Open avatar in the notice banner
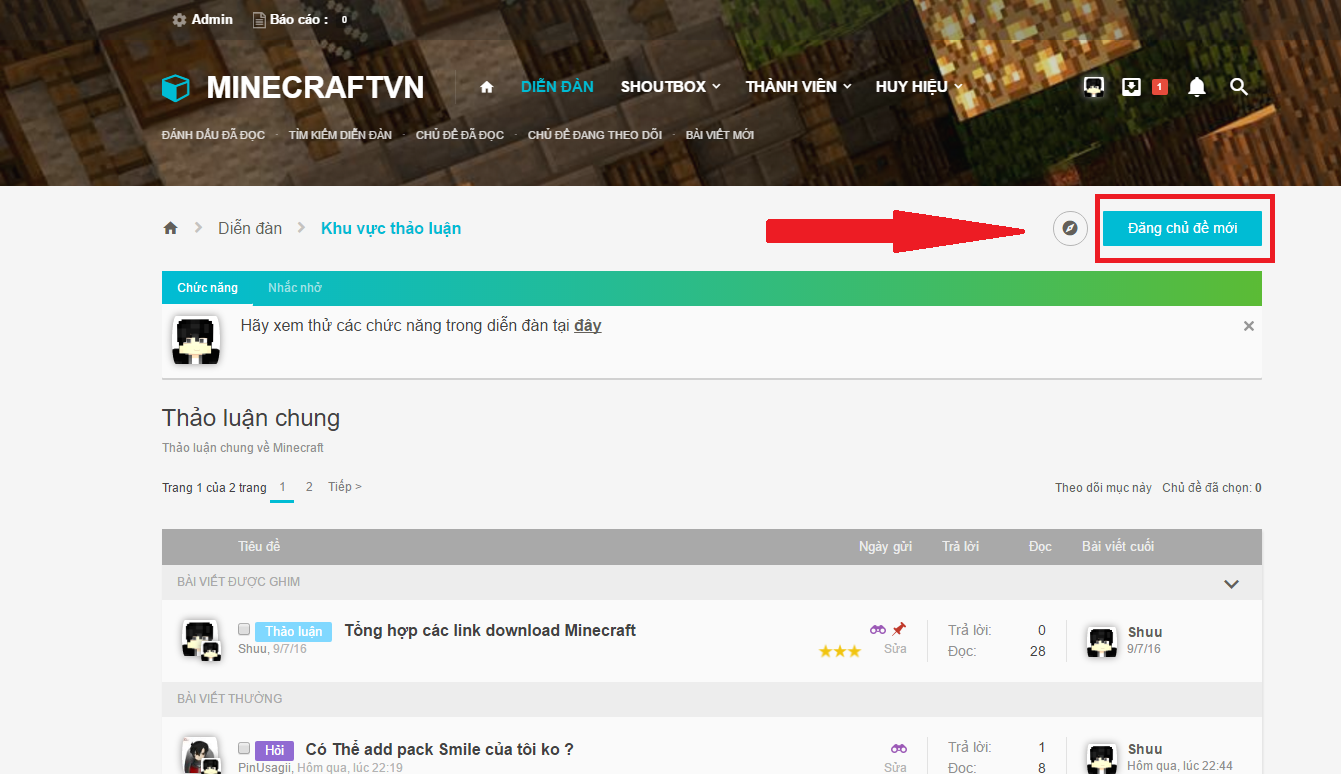1341x774 pixels. 196,340
